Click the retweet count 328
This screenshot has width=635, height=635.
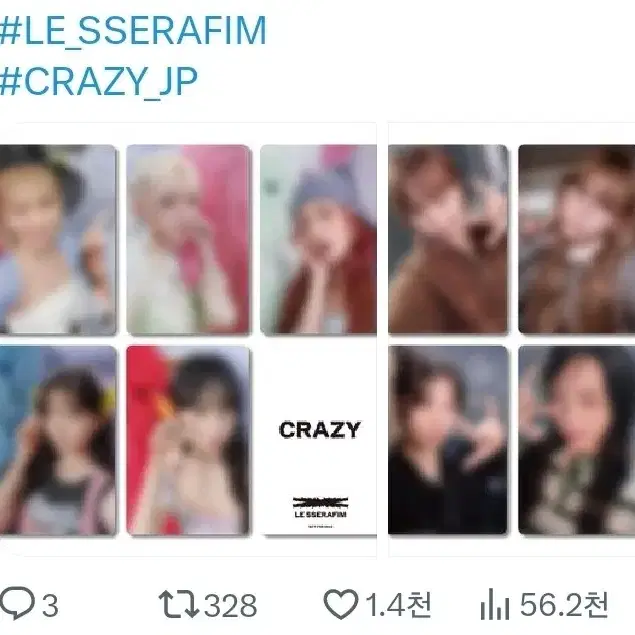tap(230, 606)
